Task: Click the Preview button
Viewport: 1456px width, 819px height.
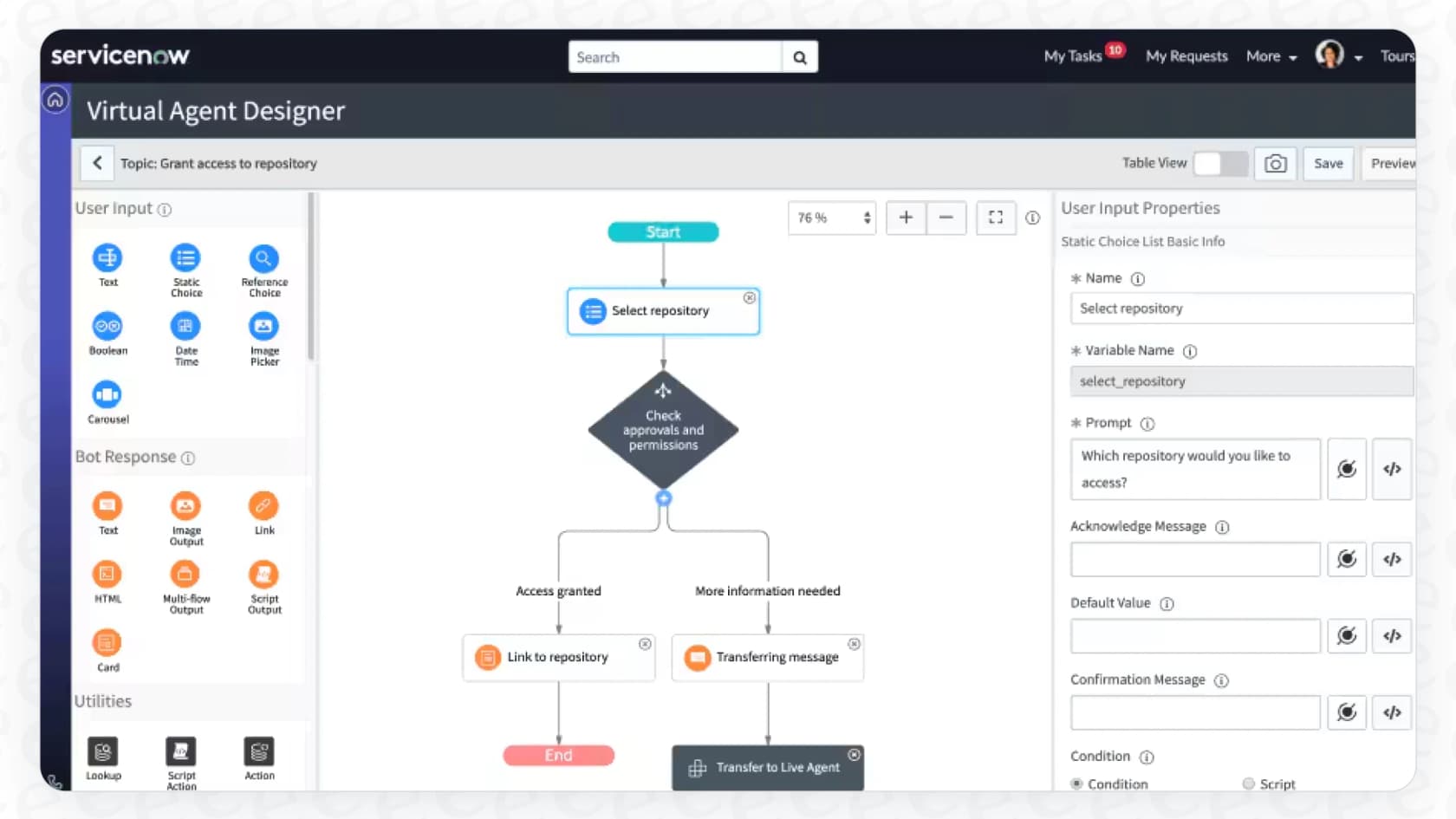Action: 1389,163
